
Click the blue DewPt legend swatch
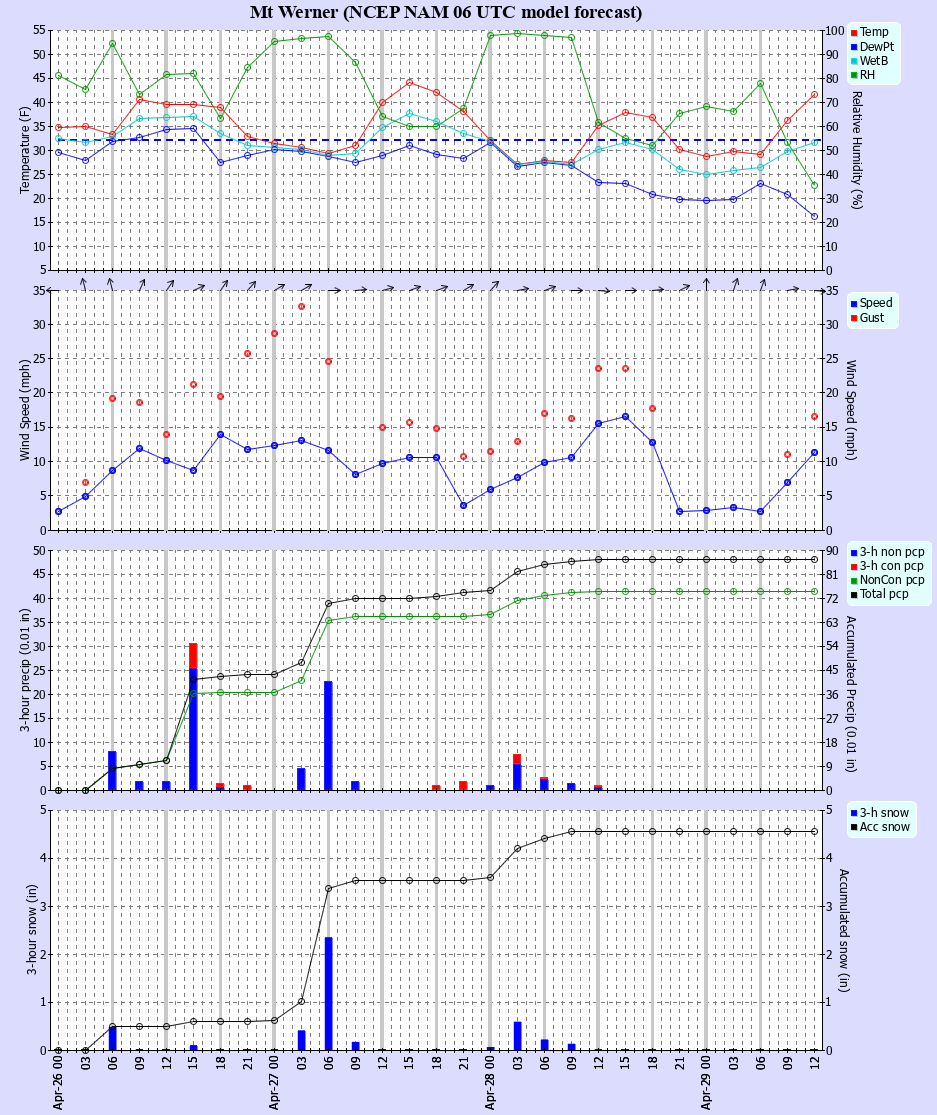854,47
